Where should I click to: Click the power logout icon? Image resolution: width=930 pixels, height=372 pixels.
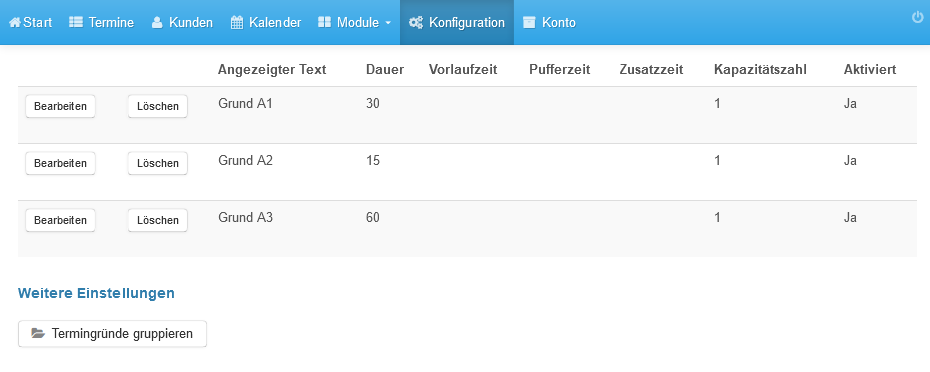(918, 17)
